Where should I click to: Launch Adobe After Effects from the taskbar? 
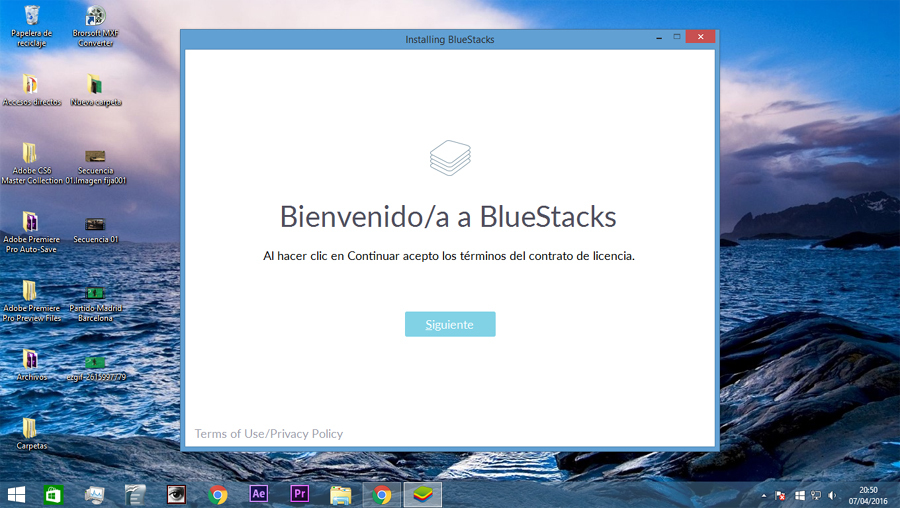tap(258, 494)
